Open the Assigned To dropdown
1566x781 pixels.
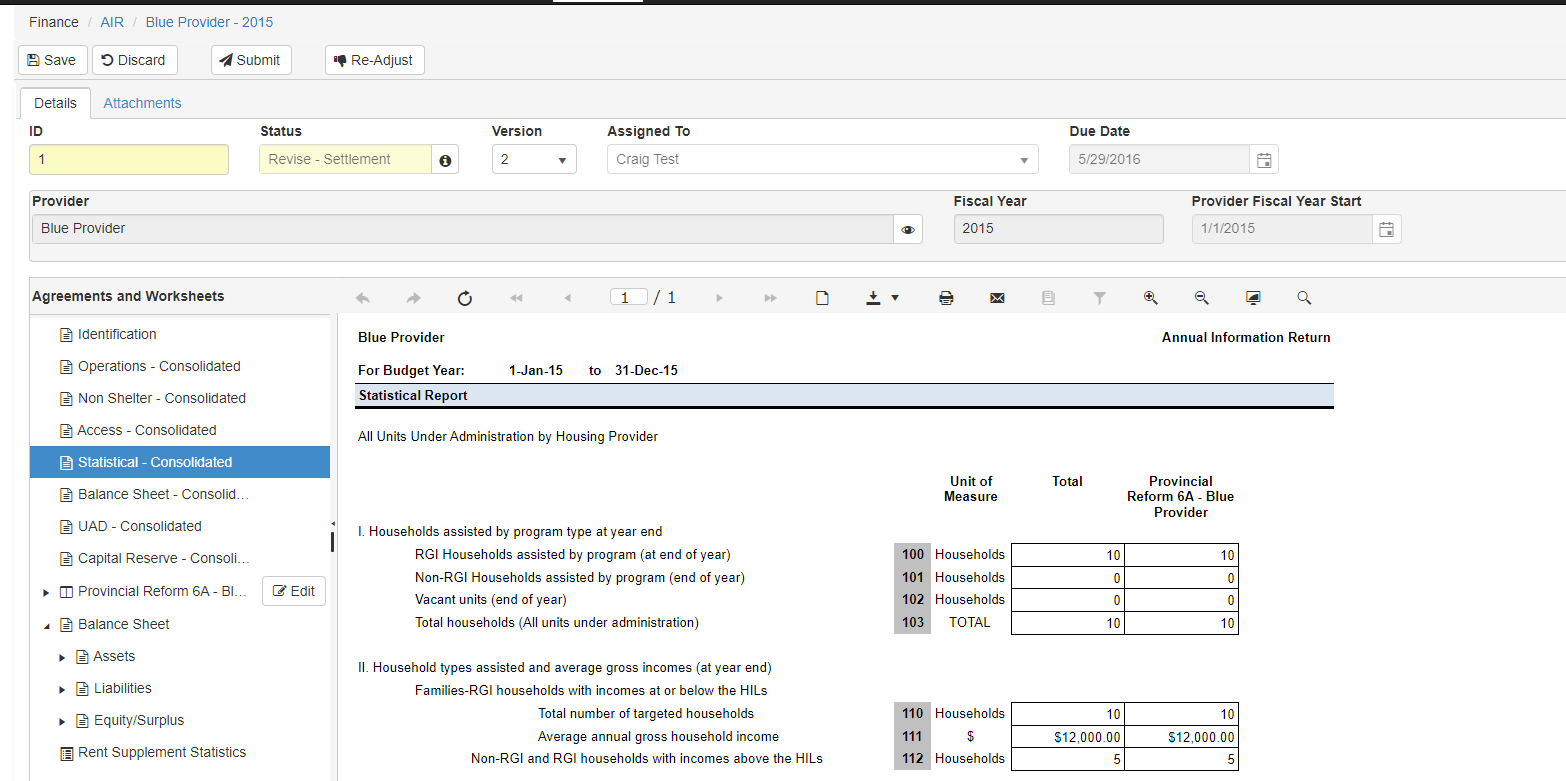pyautogui.click(x=823, y=160)
